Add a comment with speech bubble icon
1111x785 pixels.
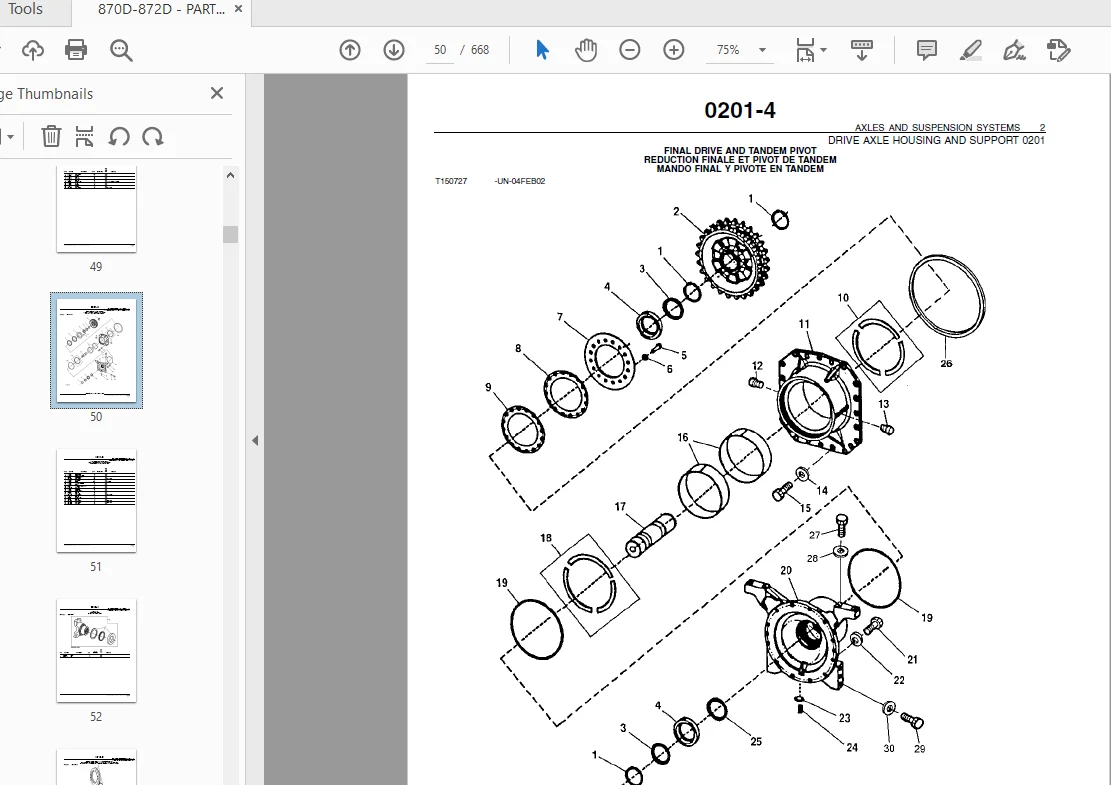[x=927, y=50]
